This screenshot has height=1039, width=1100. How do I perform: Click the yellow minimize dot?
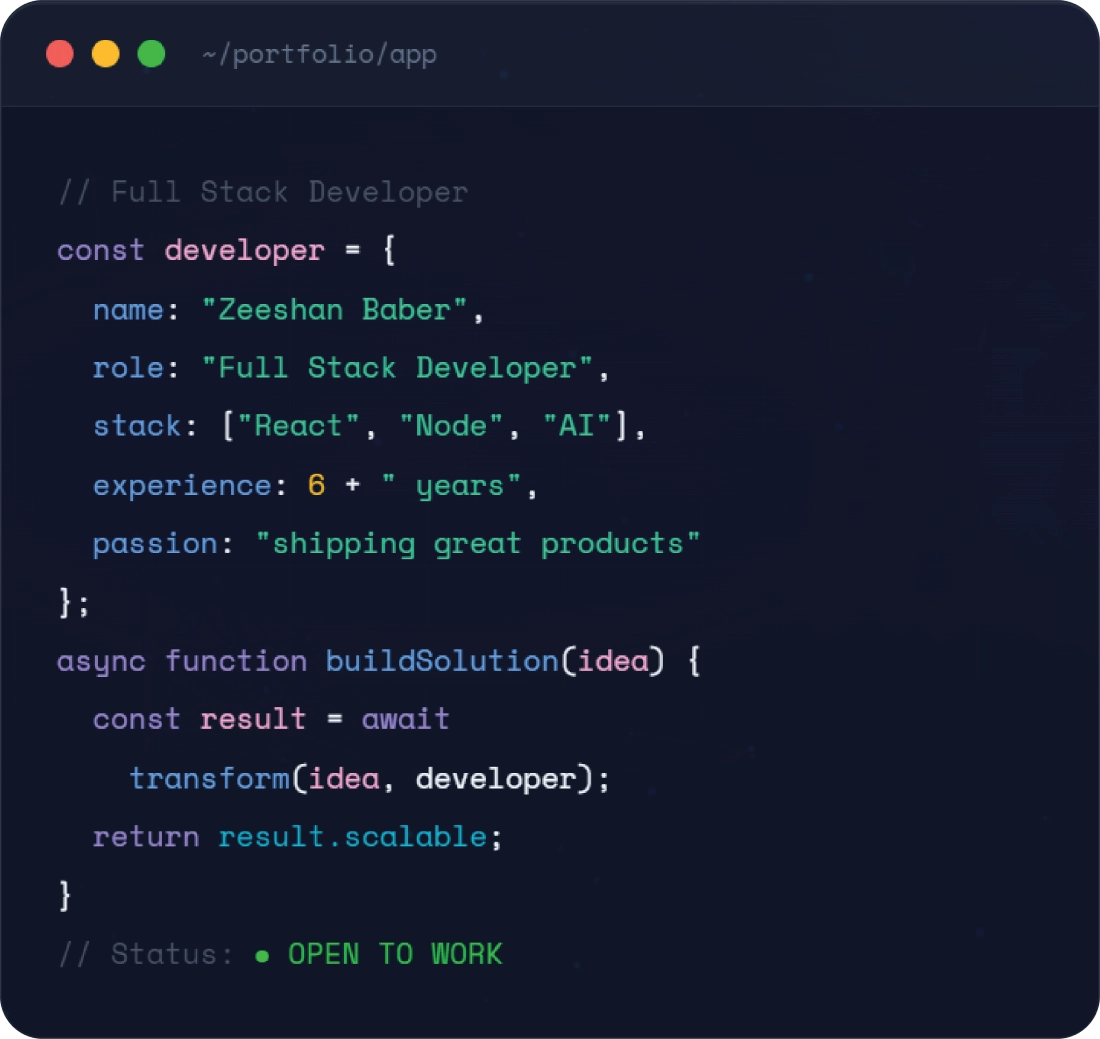(x=106, y=54)
